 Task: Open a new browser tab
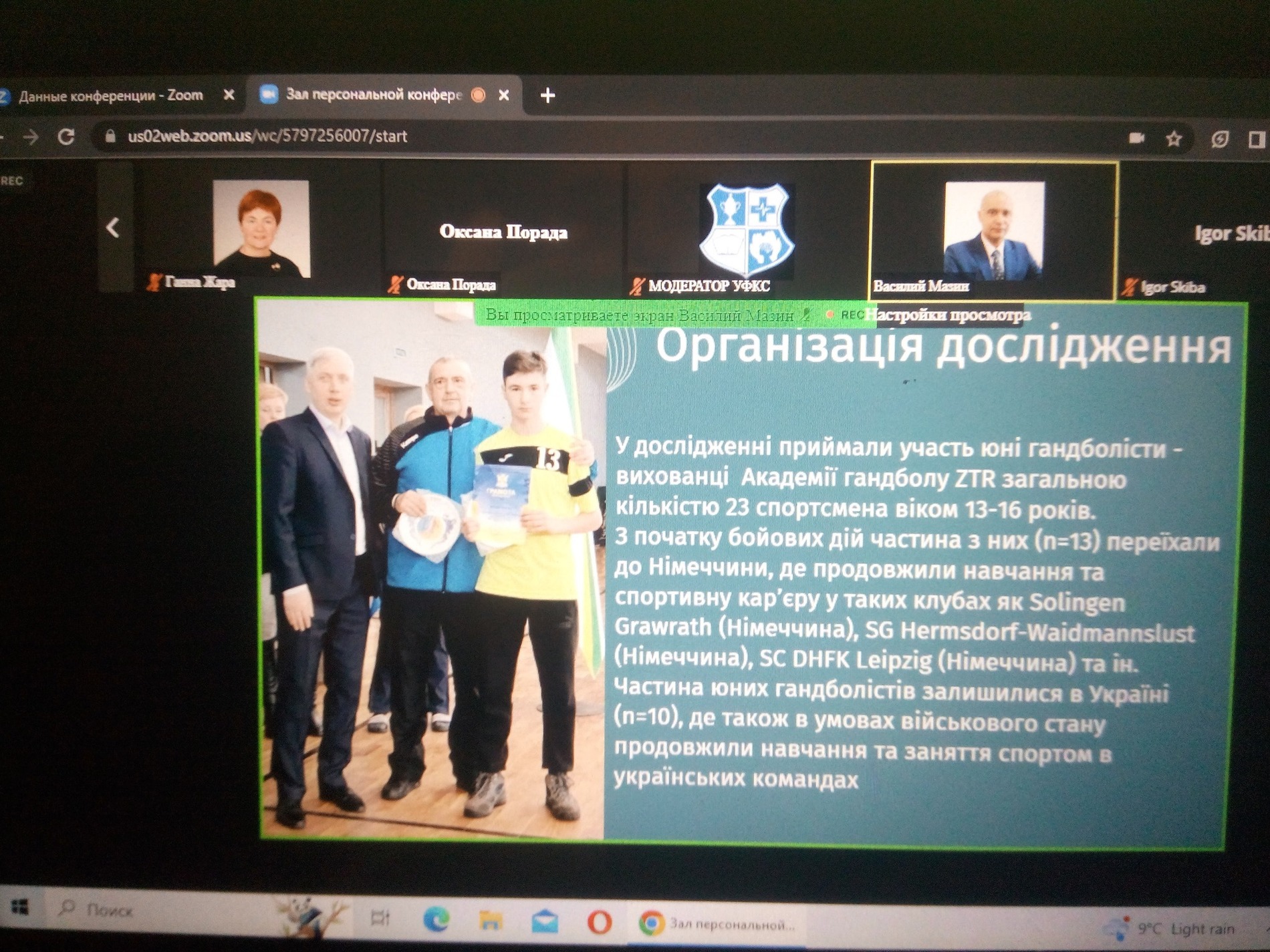[547, 96]
